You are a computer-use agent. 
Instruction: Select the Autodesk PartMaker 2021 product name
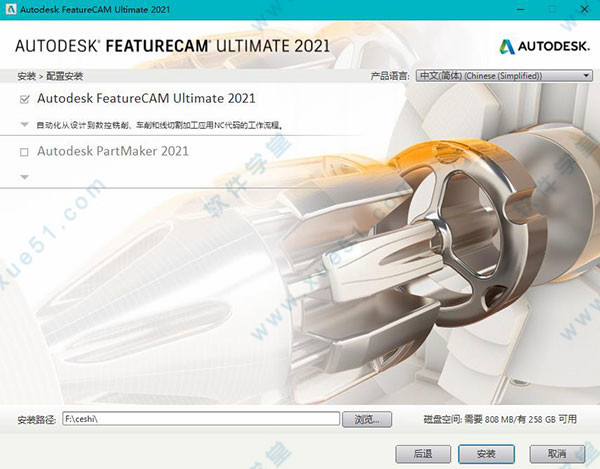pyautogui.click(x=113, y=152)
